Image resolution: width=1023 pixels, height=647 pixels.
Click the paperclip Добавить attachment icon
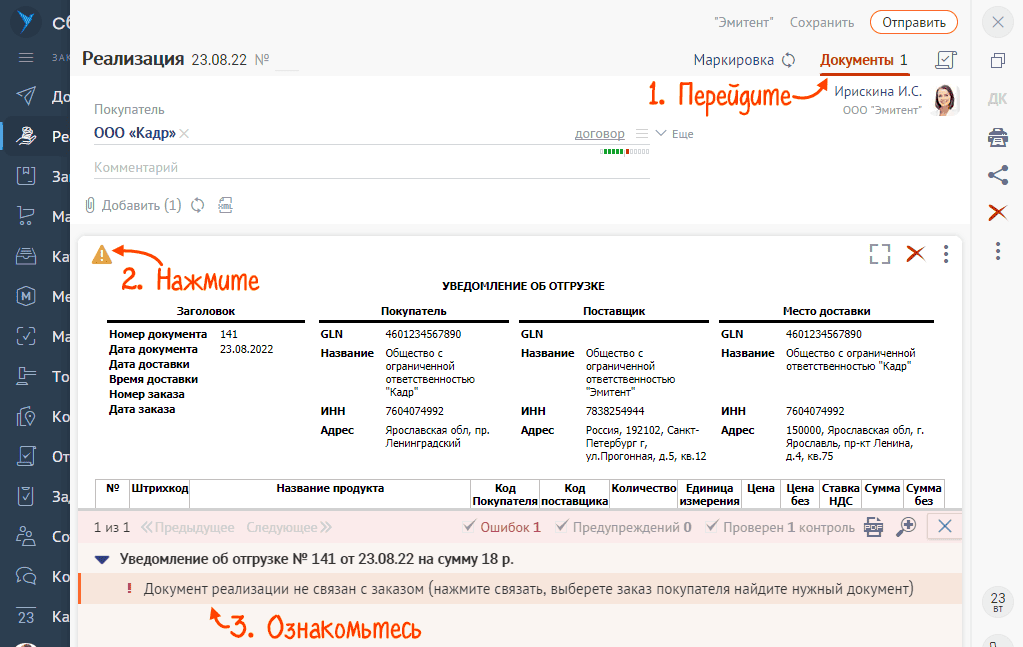(x=90, y=205)
